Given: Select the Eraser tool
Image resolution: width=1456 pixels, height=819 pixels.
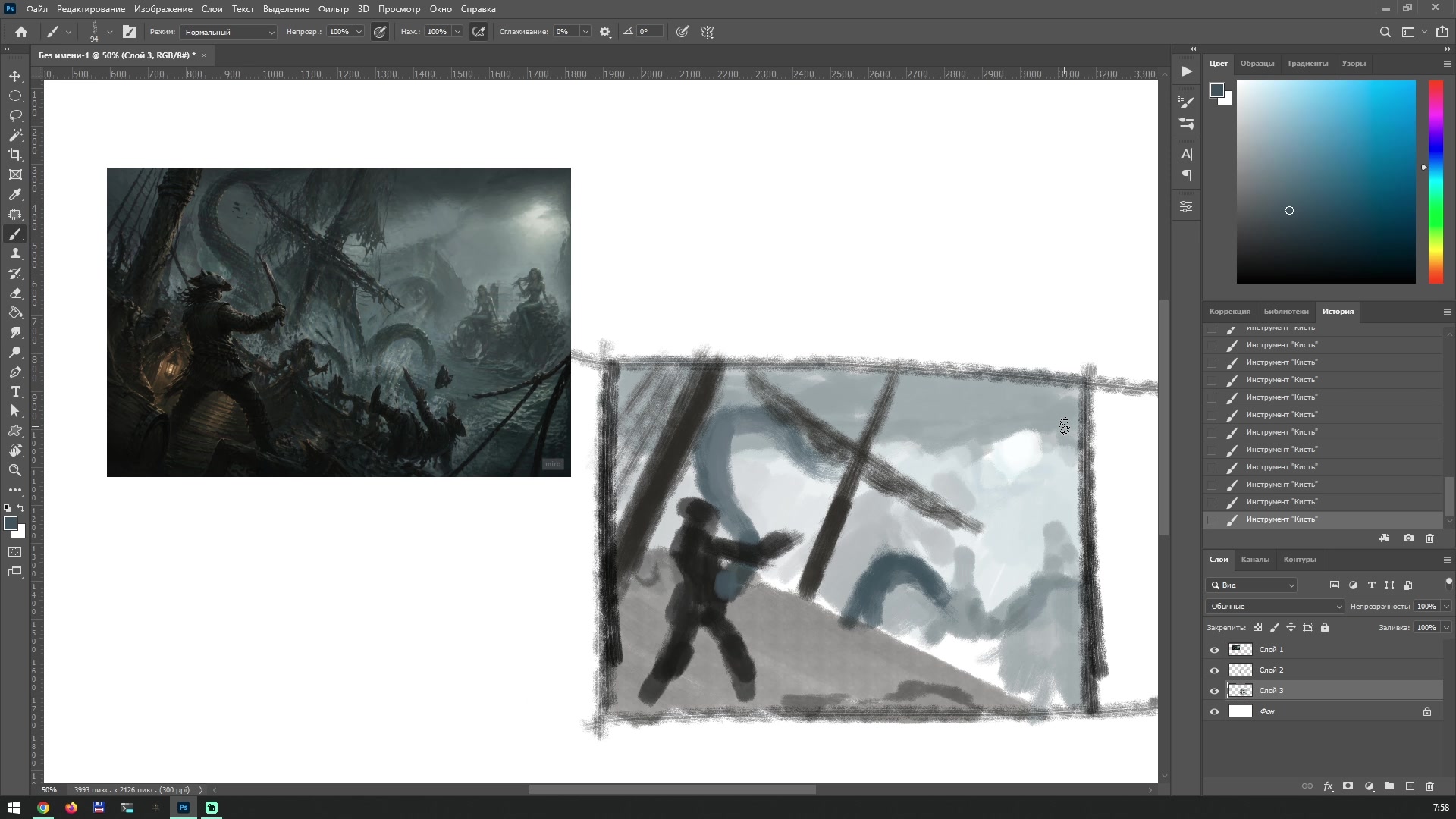Looking at the screenshot, I should tap(15, 293).
